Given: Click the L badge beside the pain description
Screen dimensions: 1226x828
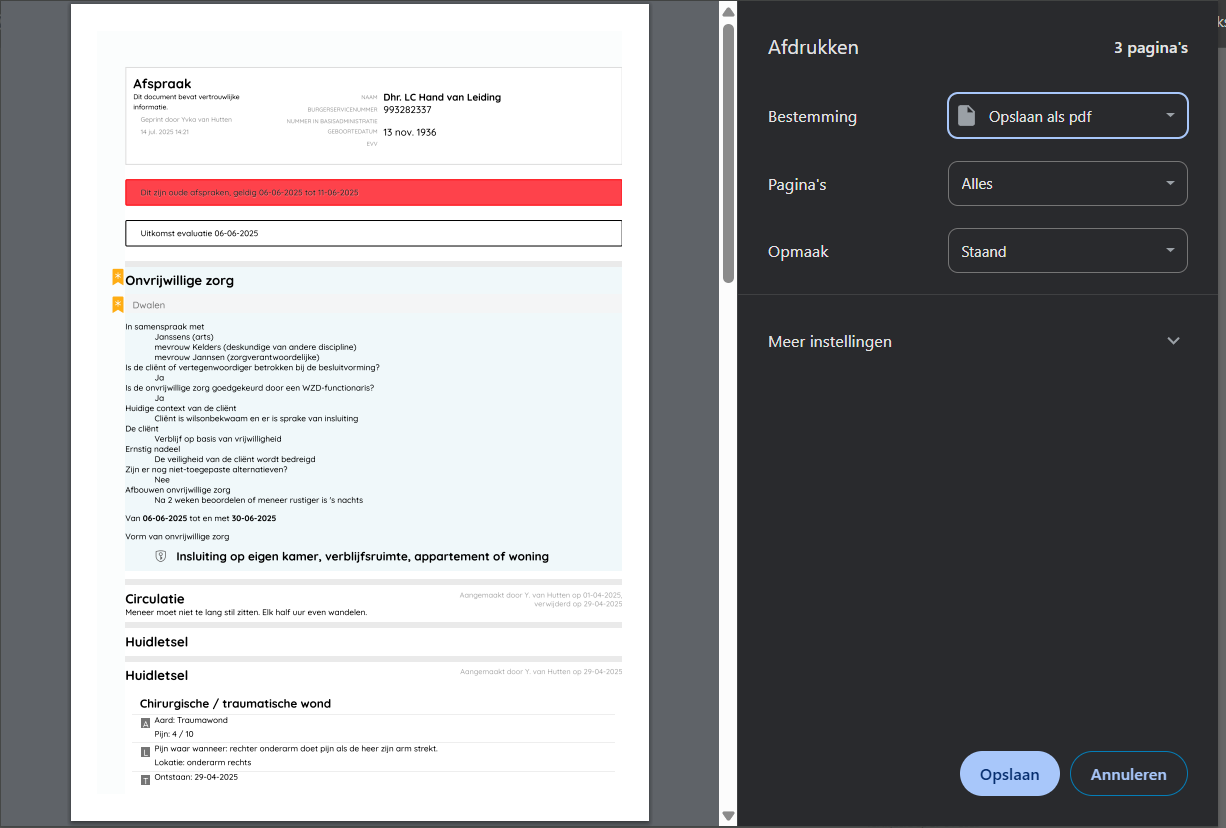Looking at the screenshot, I should pos(145,751).
